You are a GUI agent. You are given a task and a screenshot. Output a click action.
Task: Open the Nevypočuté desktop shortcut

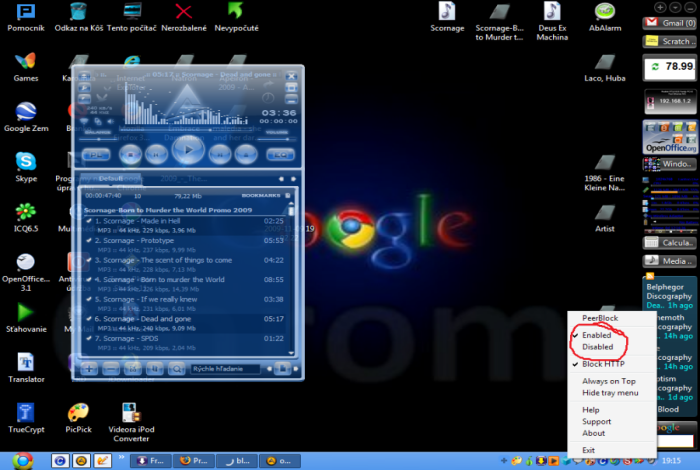236,18
